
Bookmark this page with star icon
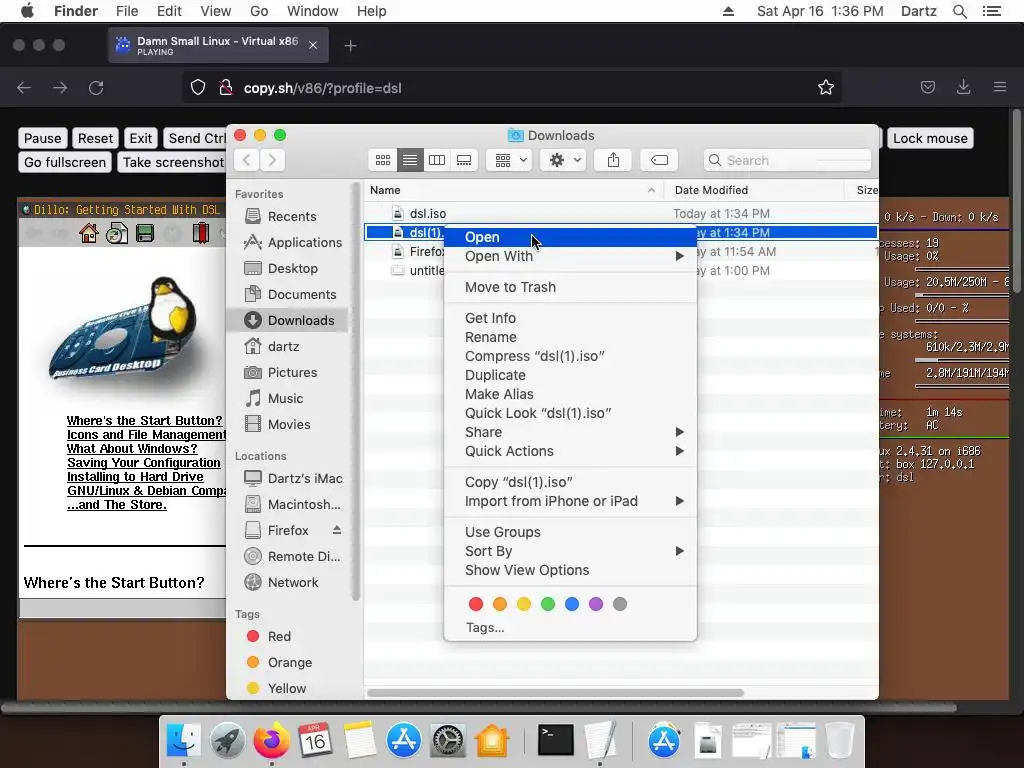[825, 88]
